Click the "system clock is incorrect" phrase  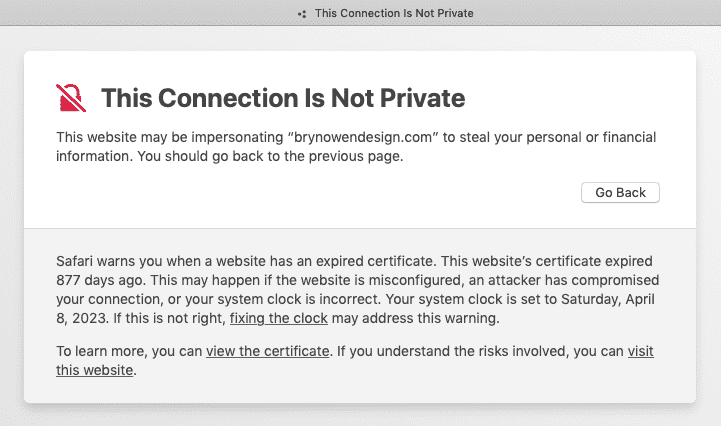pos(298,299)
